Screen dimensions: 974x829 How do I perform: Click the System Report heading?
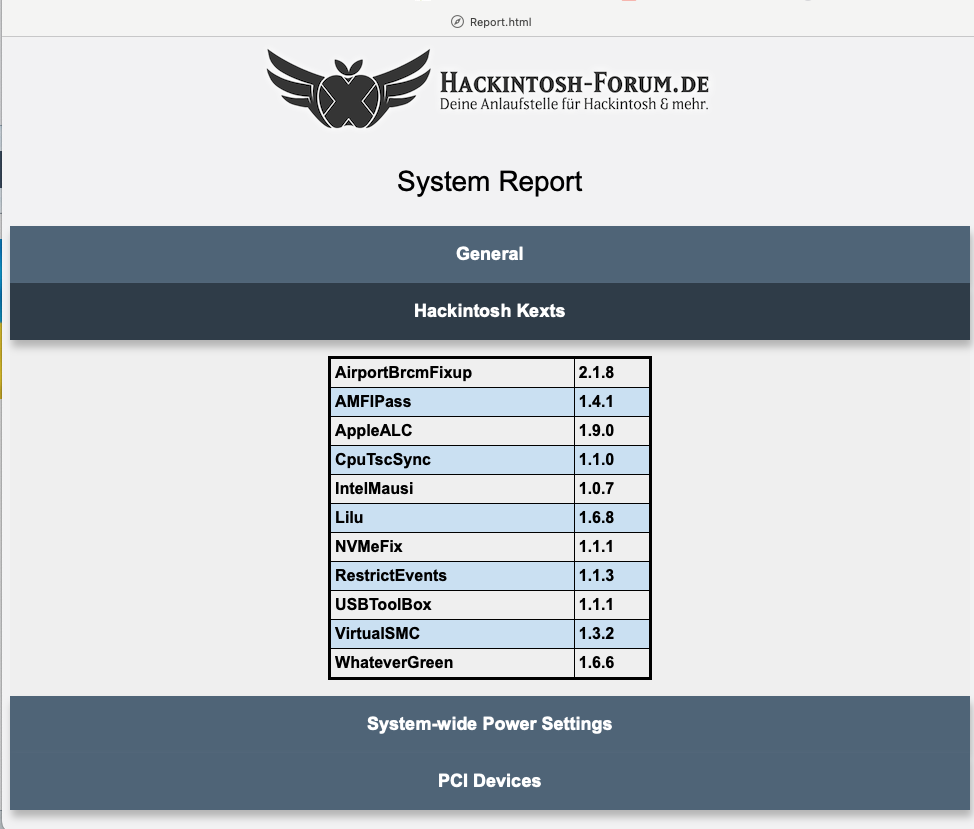point(489,182)
